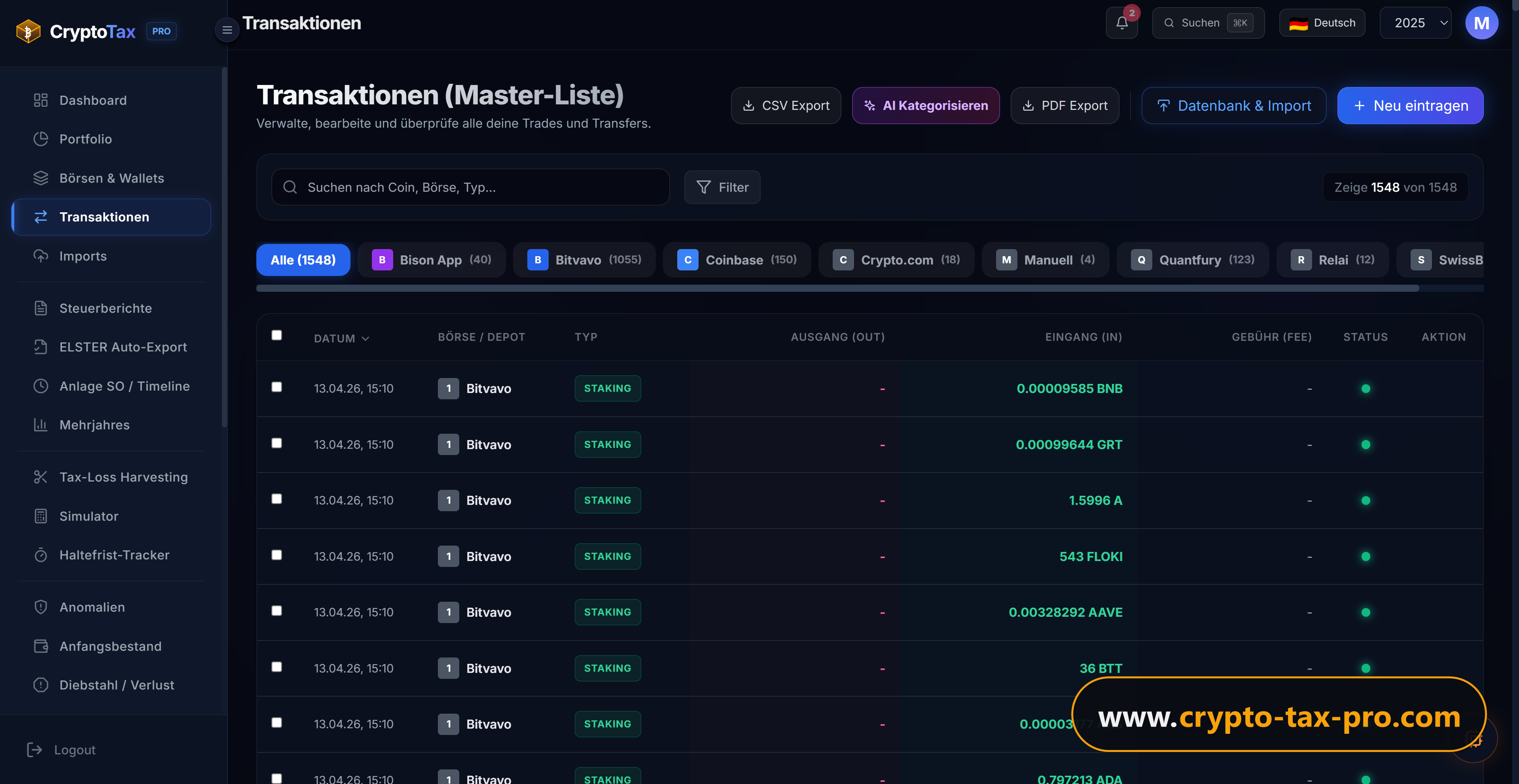
Task: Click the Quantfury Q badge icon
Action: 1141,260
